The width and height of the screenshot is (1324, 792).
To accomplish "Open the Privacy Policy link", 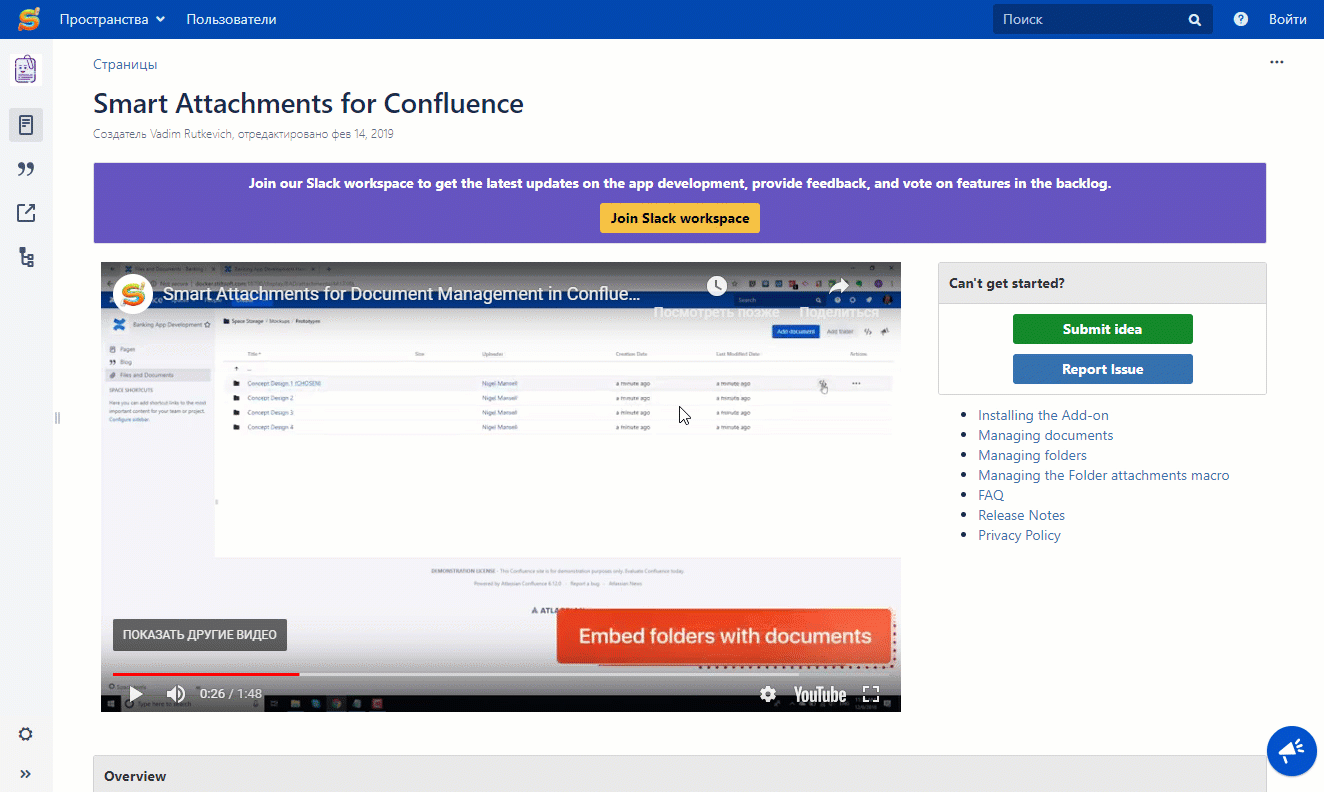I will pyautogui.click(x=1019, y=535).
